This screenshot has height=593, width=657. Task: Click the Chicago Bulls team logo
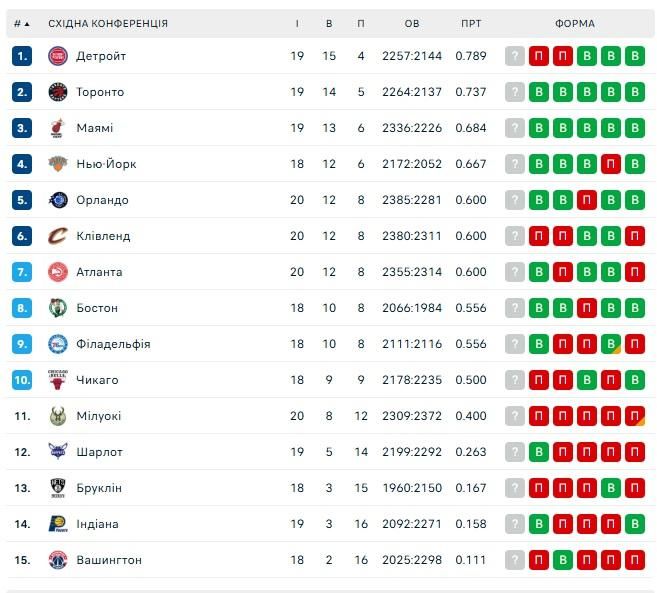click(x=57, y=380)
